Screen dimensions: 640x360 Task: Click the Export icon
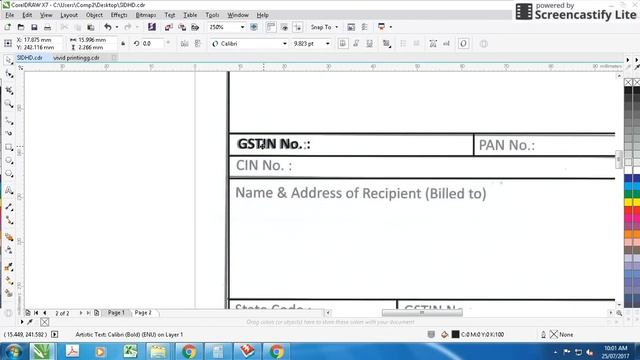(x=182, y=27)
